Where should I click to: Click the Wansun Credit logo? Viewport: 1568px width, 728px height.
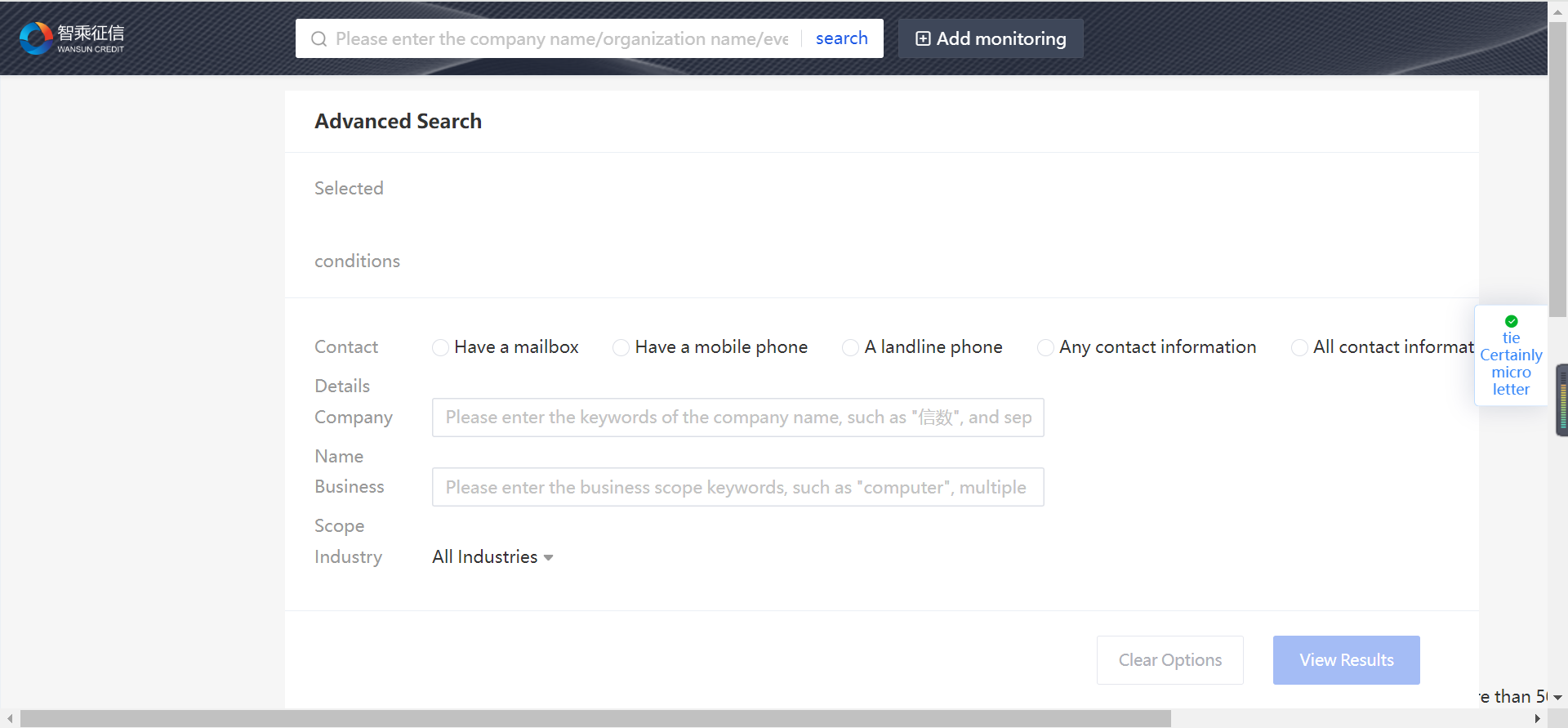(72, 38)
